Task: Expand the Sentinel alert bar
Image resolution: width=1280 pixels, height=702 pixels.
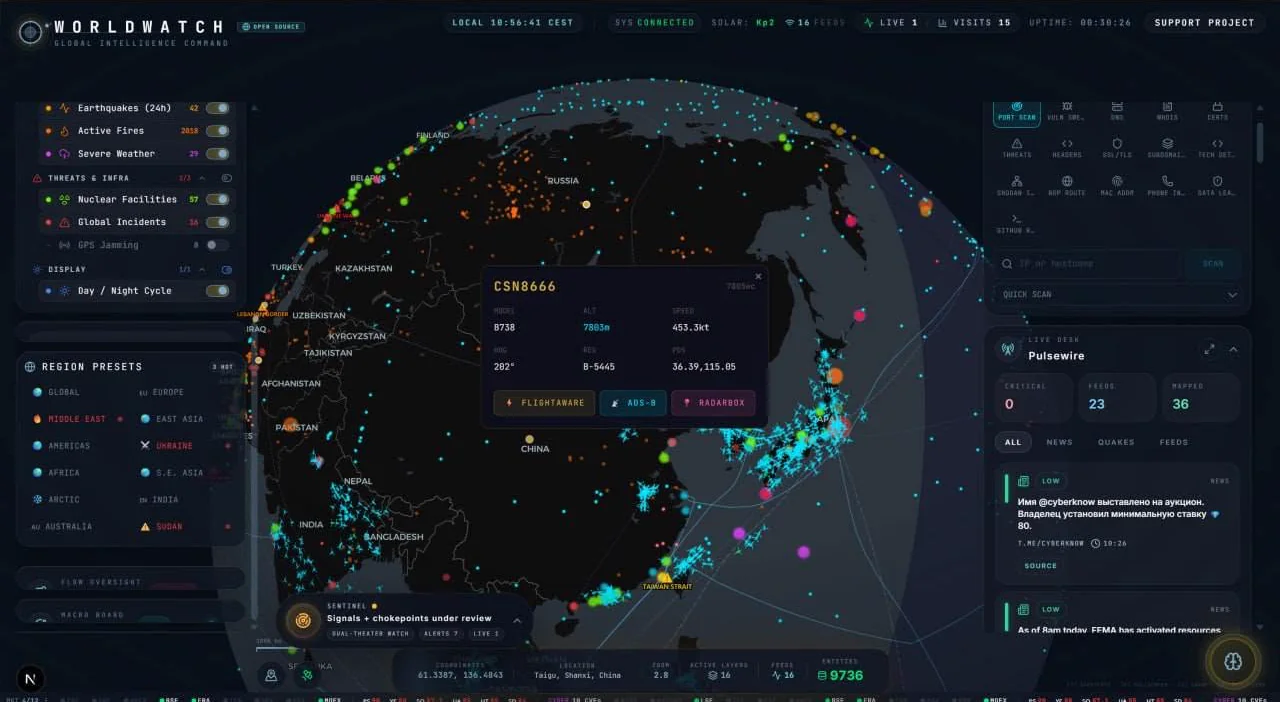Action: [517, 621]
